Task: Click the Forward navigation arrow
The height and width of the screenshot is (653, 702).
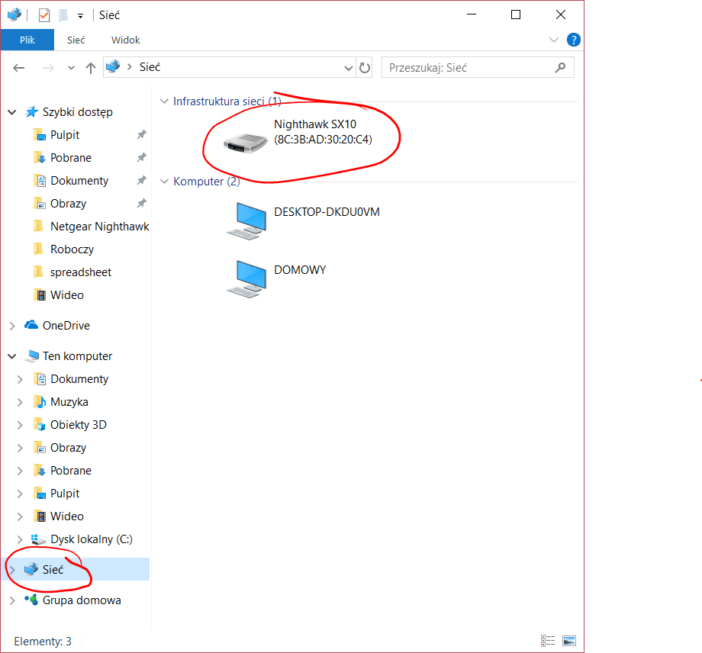Action: (x=48, y=68)
